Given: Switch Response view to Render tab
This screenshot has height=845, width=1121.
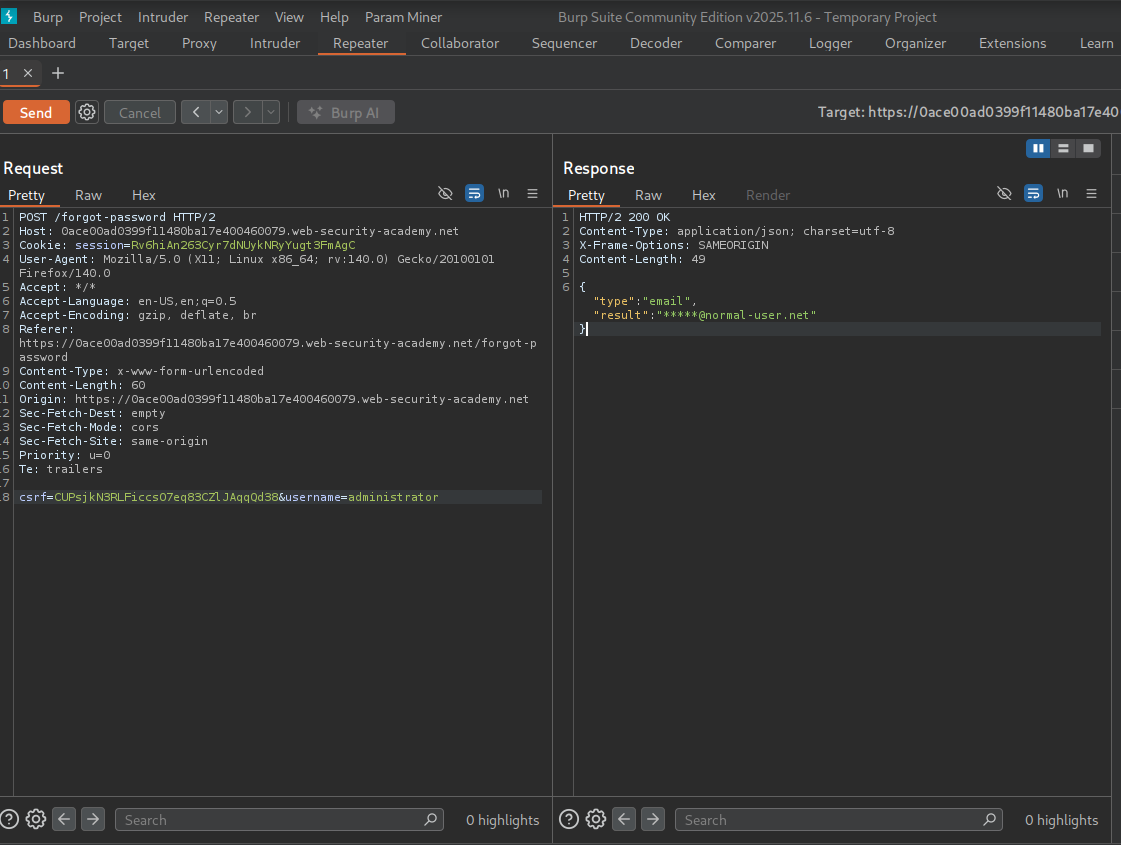Looking at the screenshot, I should [768, 195].
